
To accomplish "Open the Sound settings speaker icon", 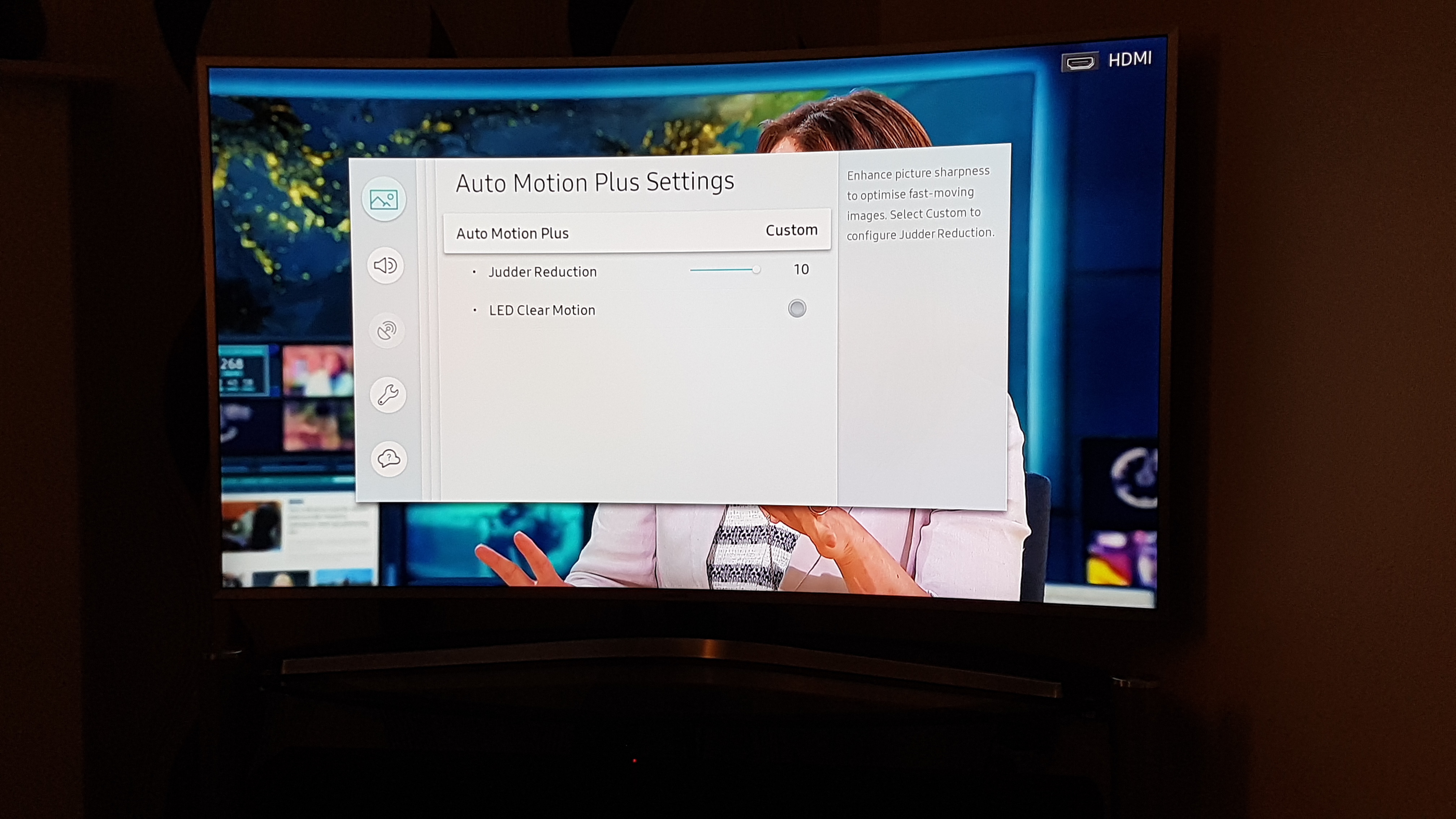I will 385,265.
